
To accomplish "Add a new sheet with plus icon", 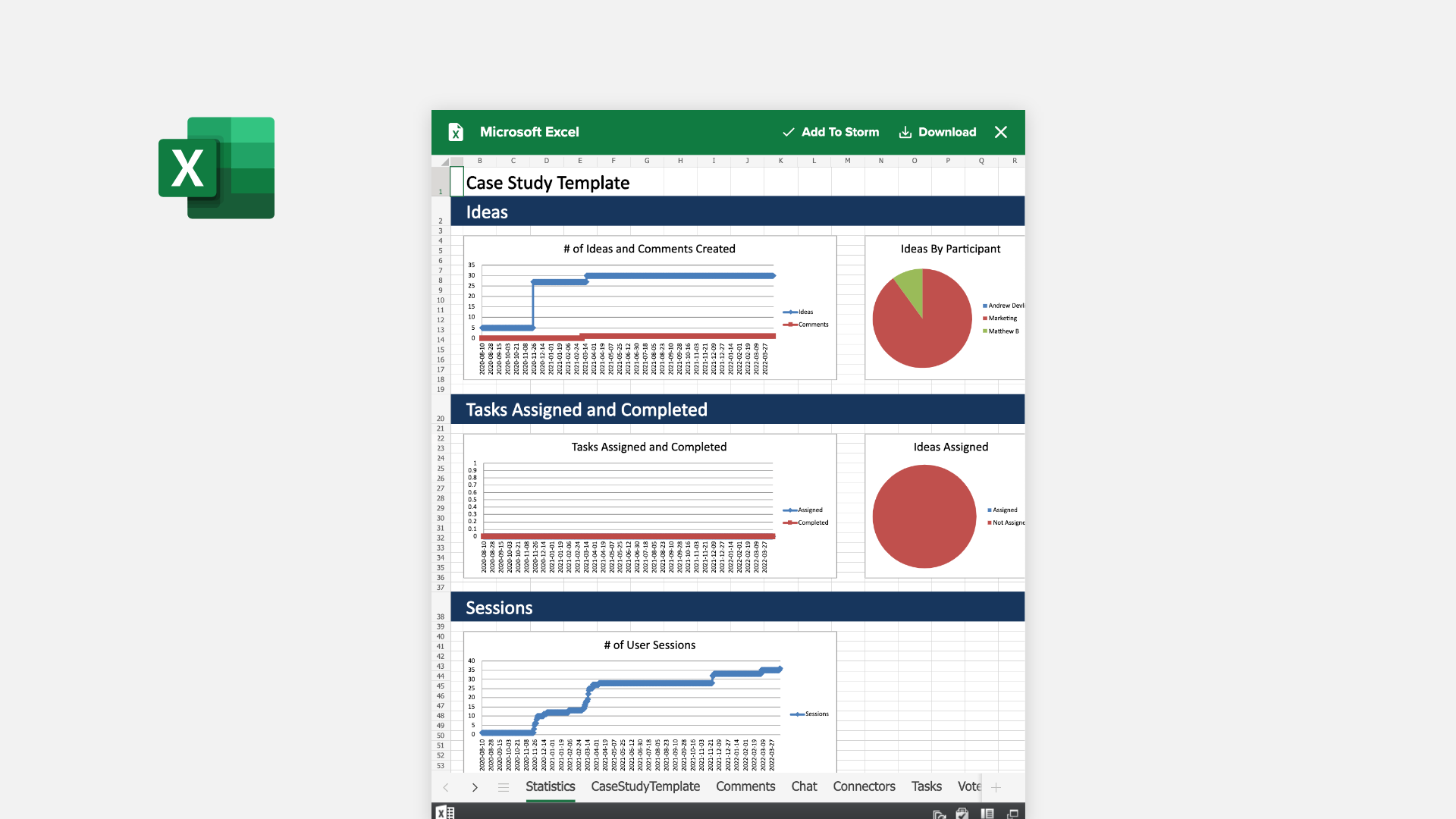I will click(996, 787).
